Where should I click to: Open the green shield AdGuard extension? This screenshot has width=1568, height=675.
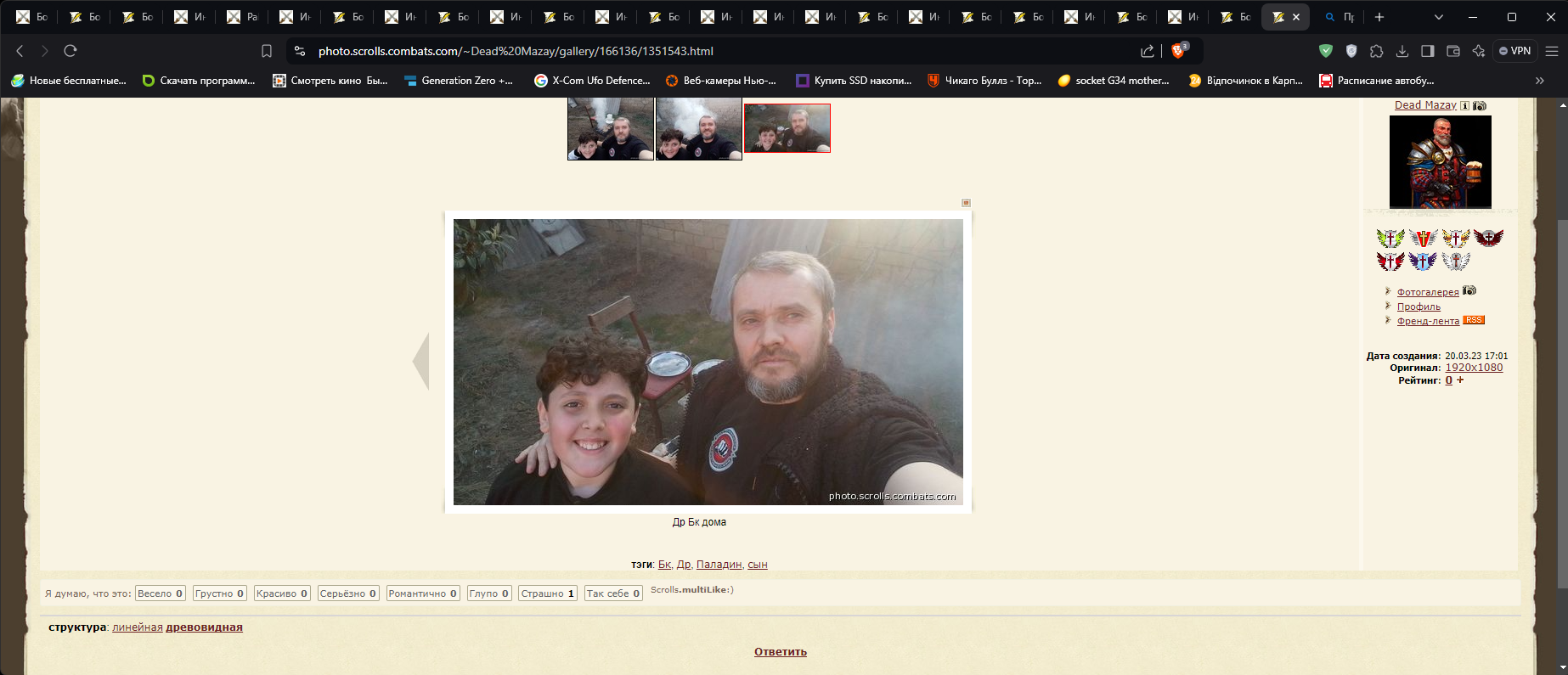coord(1326,51)
